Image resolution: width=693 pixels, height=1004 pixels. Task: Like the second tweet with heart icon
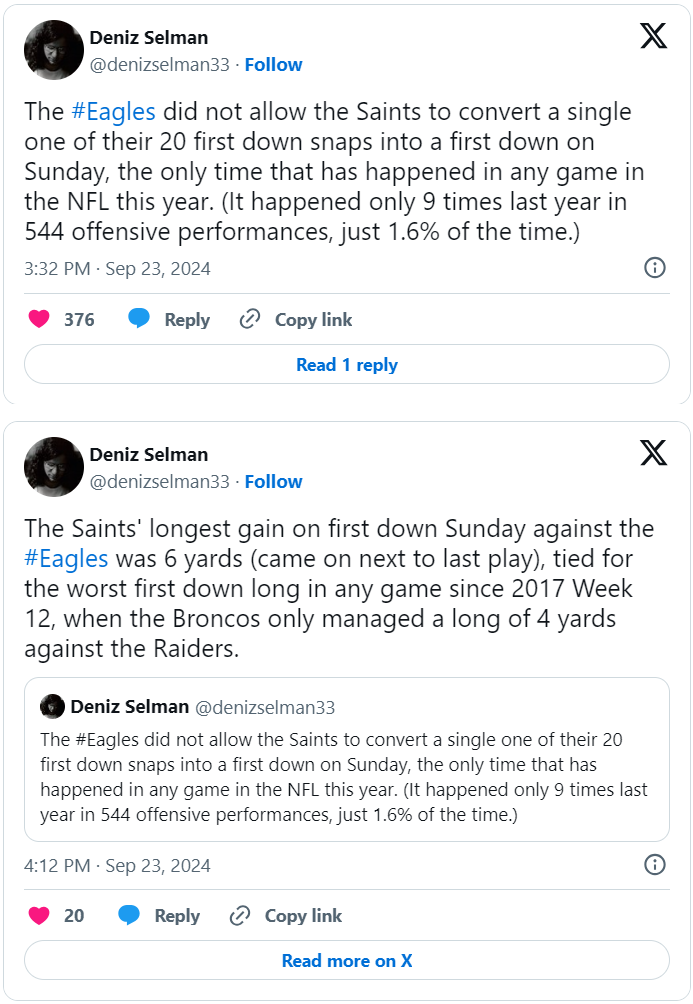pos(39,916)
